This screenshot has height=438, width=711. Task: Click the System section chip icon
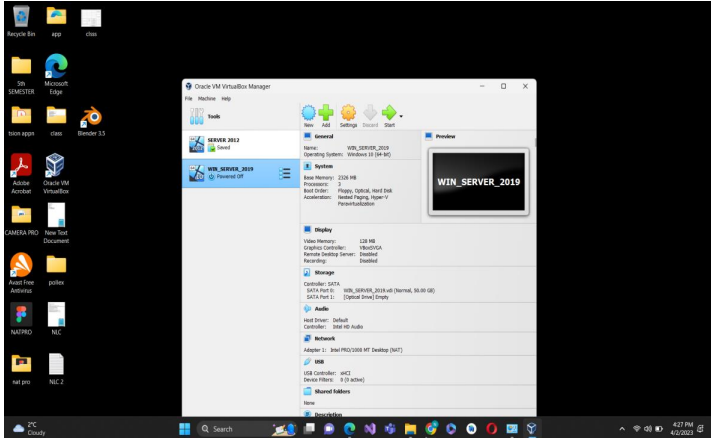click(307, 166)
